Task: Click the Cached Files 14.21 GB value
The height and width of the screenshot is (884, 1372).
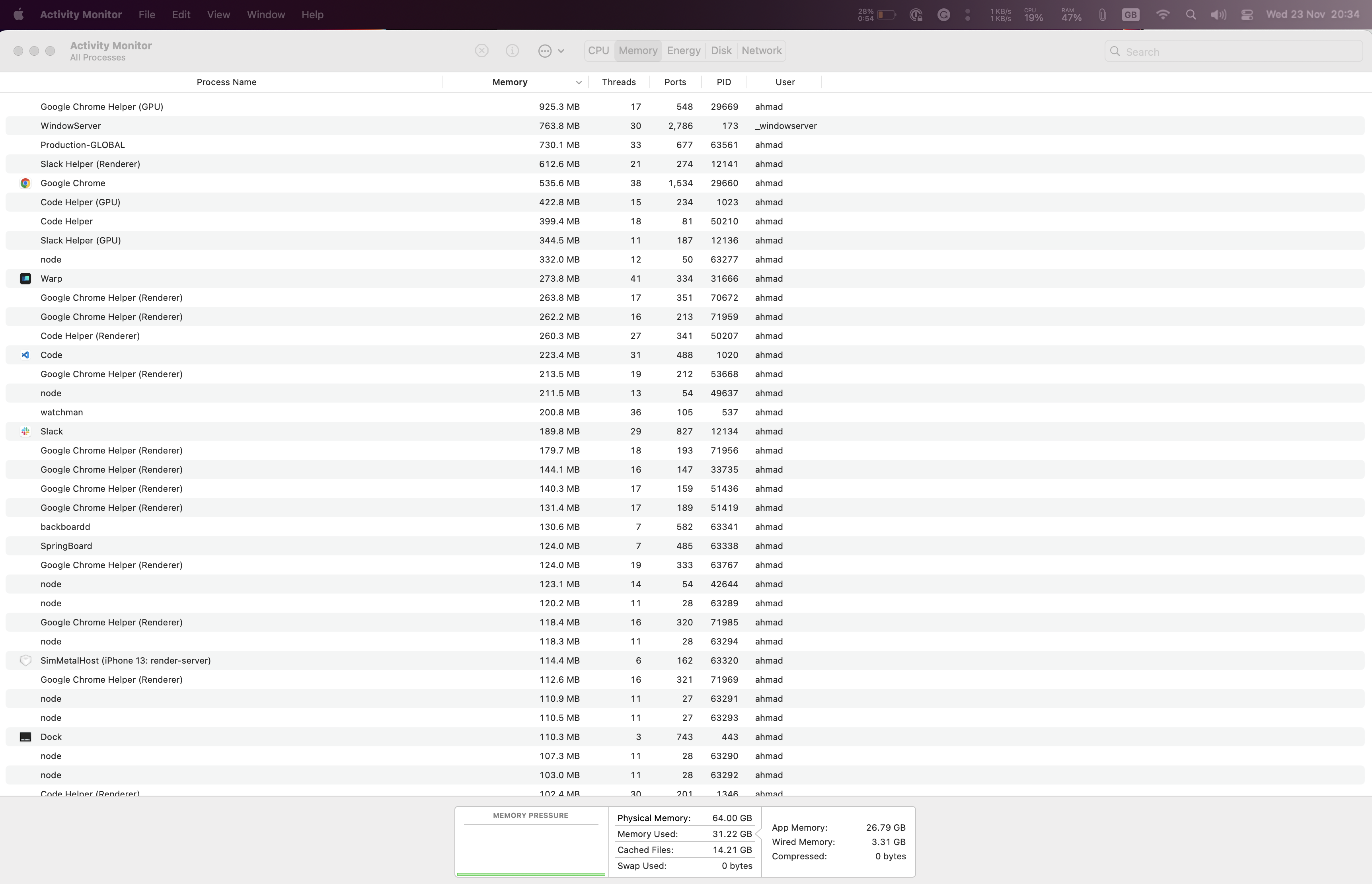Action: click(732, 850)
